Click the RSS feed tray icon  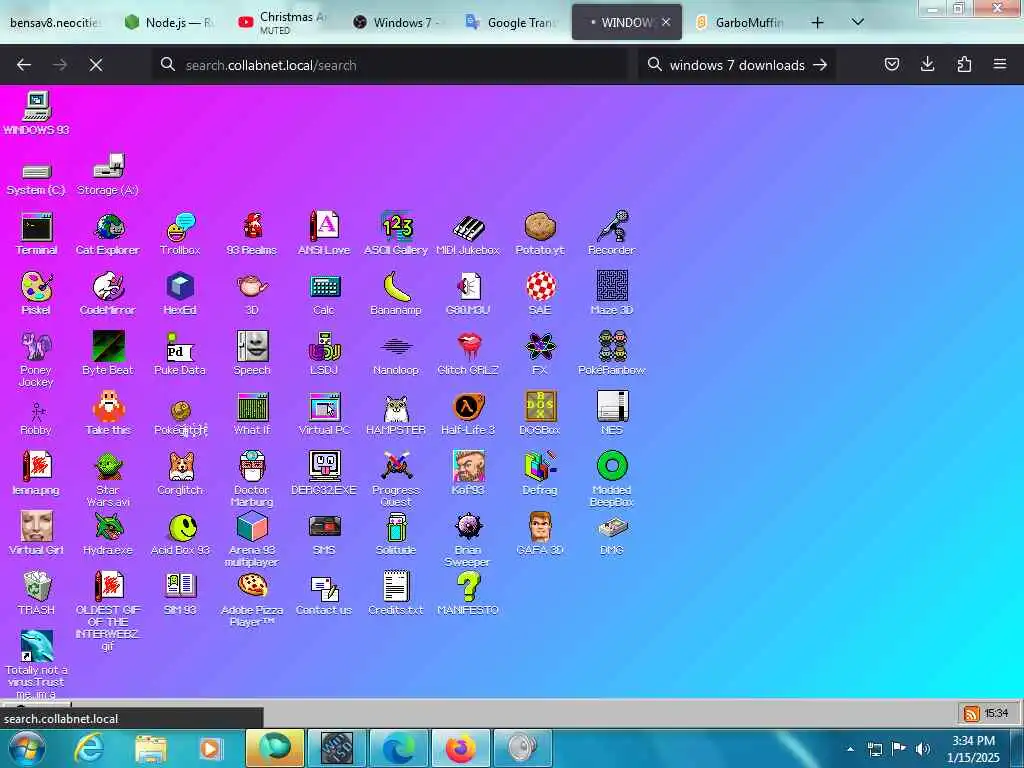(972, 713)
